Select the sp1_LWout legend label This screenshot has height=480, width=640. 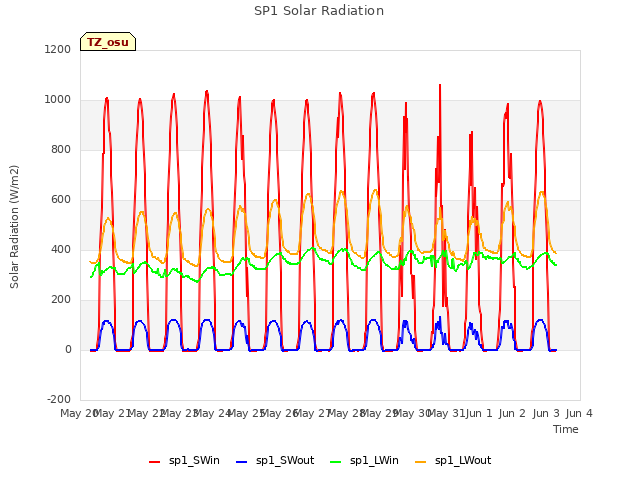(x=463, y=461)
